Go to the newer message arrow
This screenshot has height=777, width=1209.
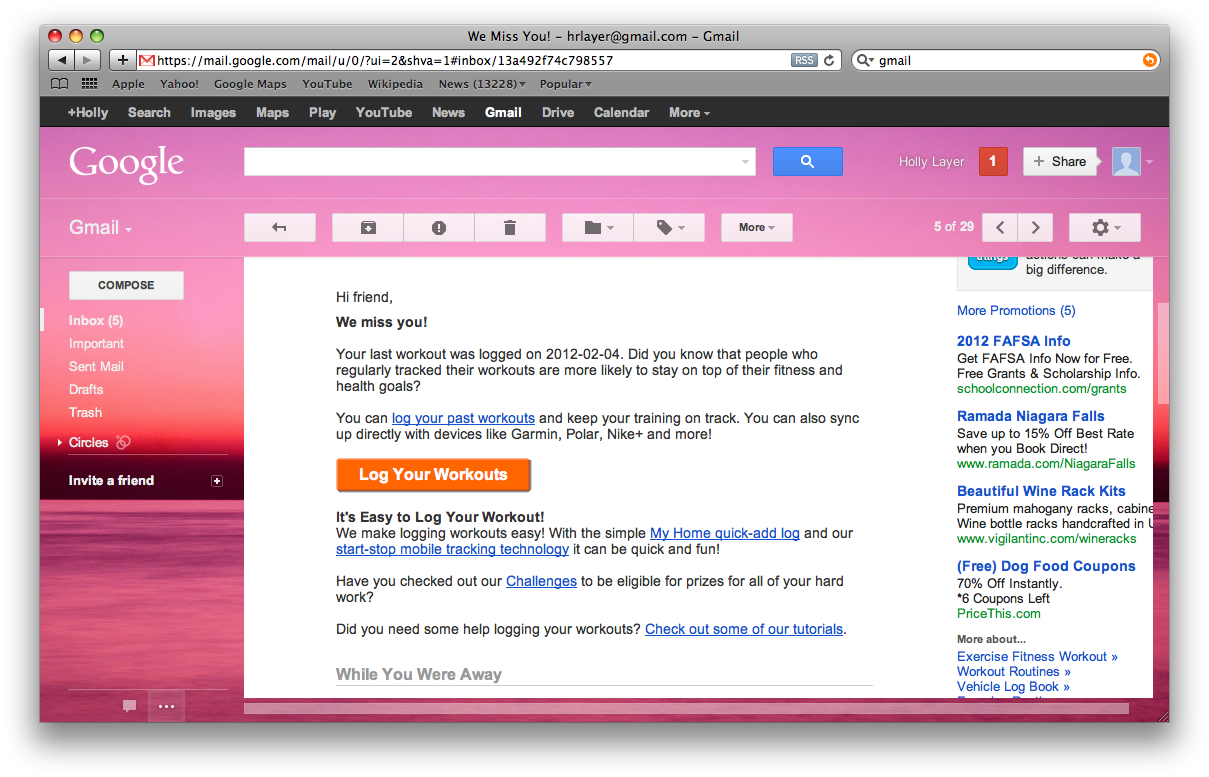(1000, 228)
